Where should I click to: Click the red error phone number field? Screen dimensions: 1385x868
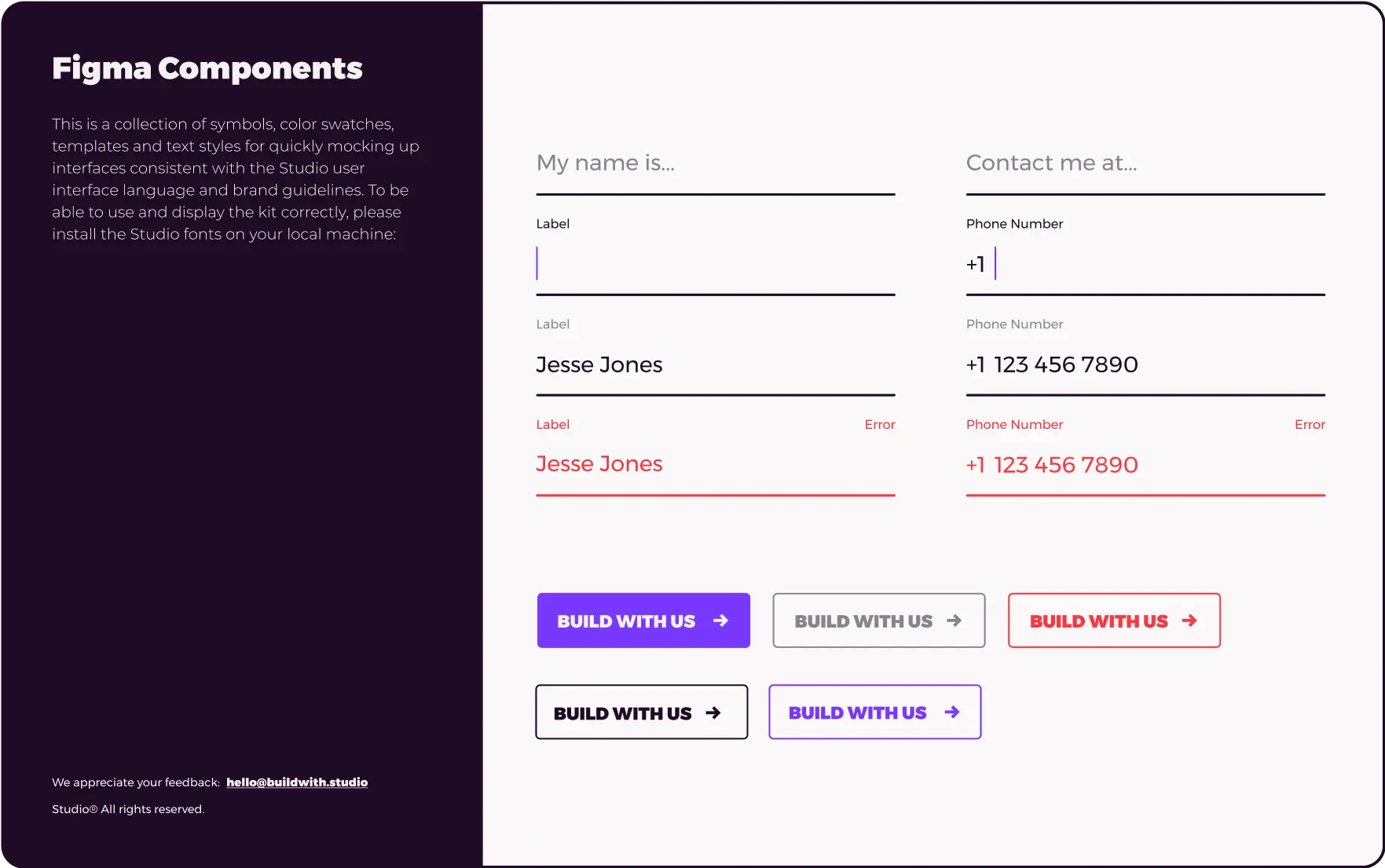coord(1145,465)
